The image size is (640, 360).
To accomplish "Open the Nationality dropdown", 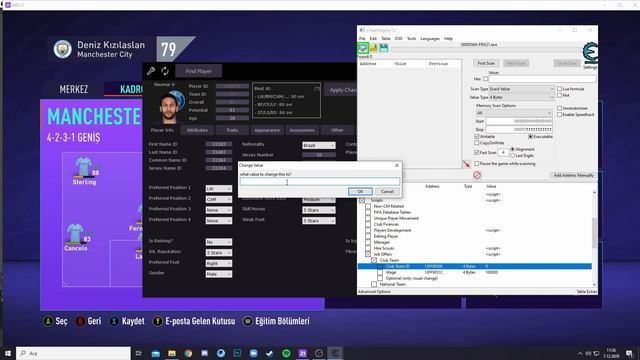I will (319, 145).
